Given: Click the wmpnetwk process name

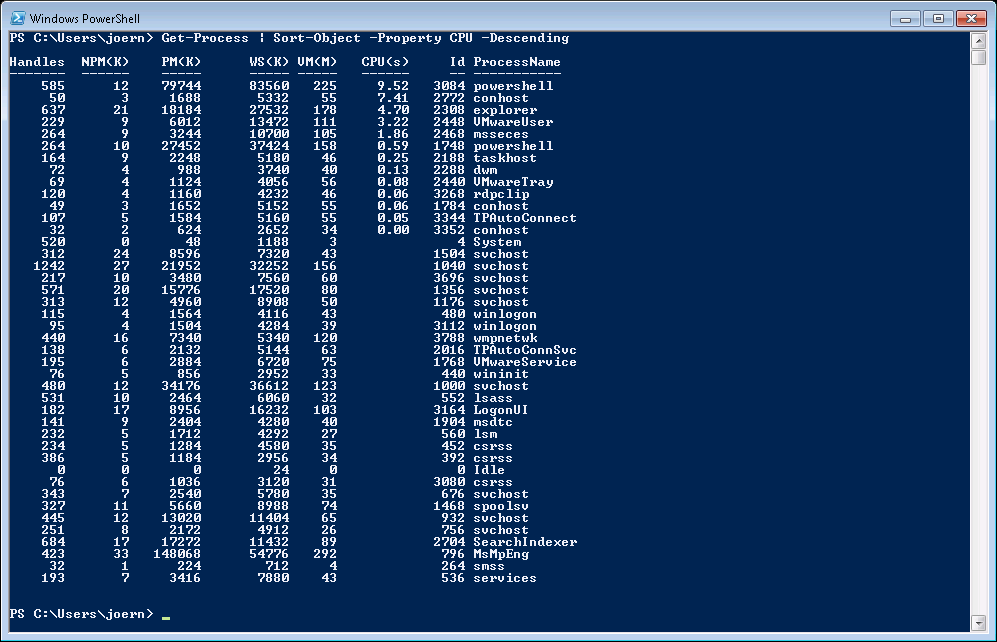Looking at the screenshot, I should (x=505, y=338).
